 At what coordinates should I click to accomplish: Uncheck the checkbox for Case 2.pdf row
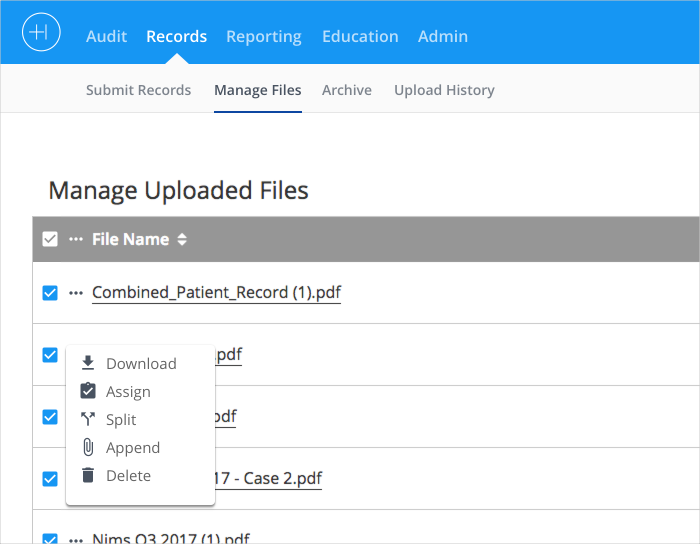[x=50, y=479]
